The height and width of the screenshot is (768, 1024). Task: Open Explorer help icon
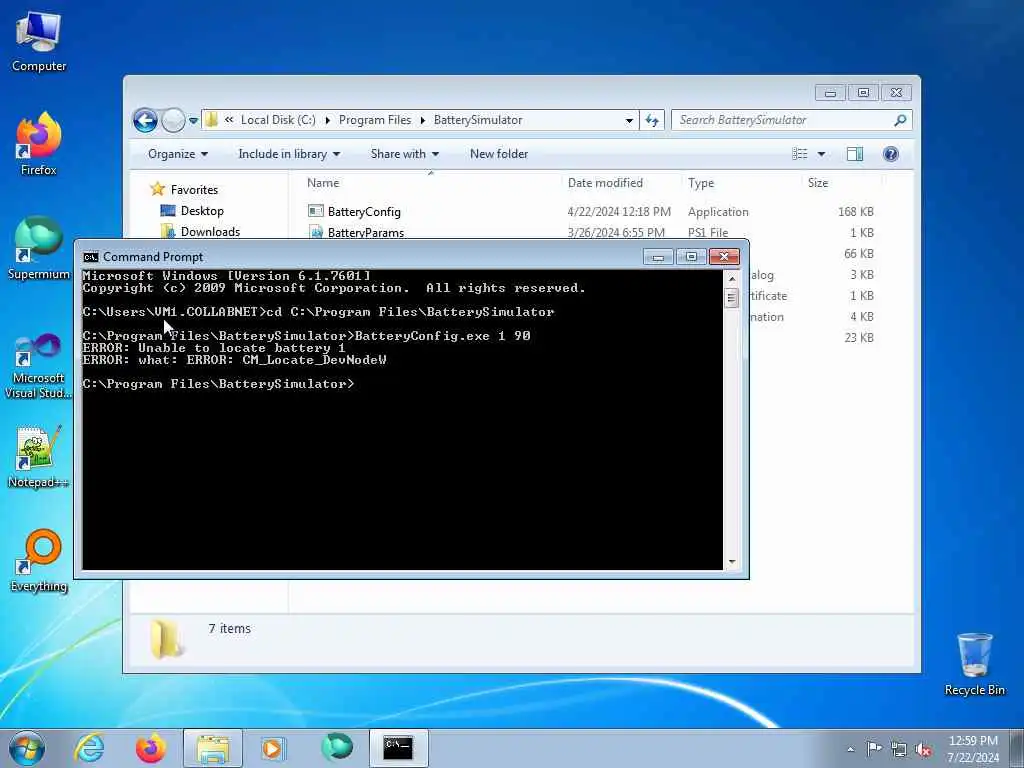click(x=891, y=154)
